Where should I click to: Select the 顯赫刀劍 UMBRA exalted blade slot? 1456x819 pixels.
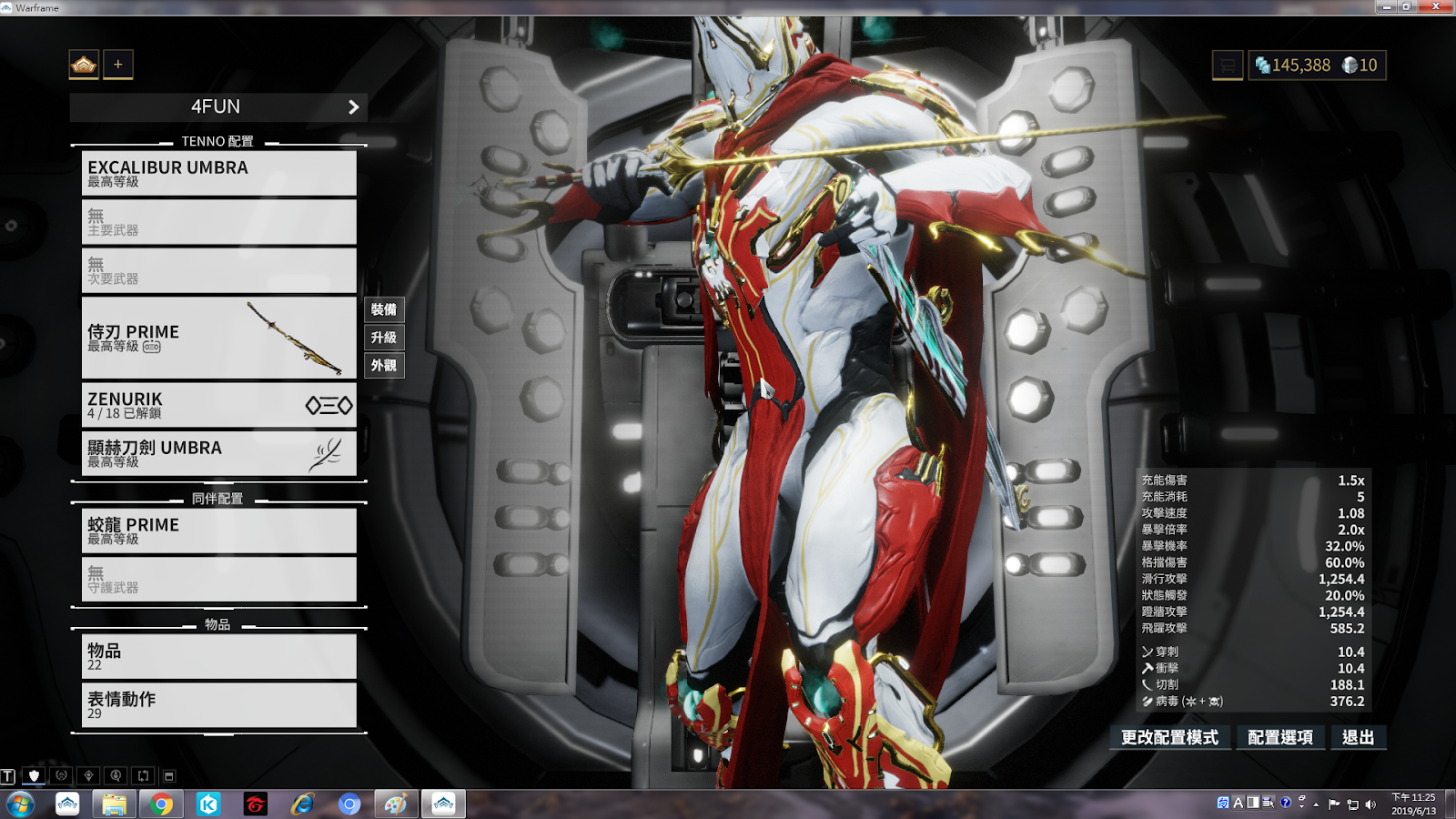click(218, 453)
